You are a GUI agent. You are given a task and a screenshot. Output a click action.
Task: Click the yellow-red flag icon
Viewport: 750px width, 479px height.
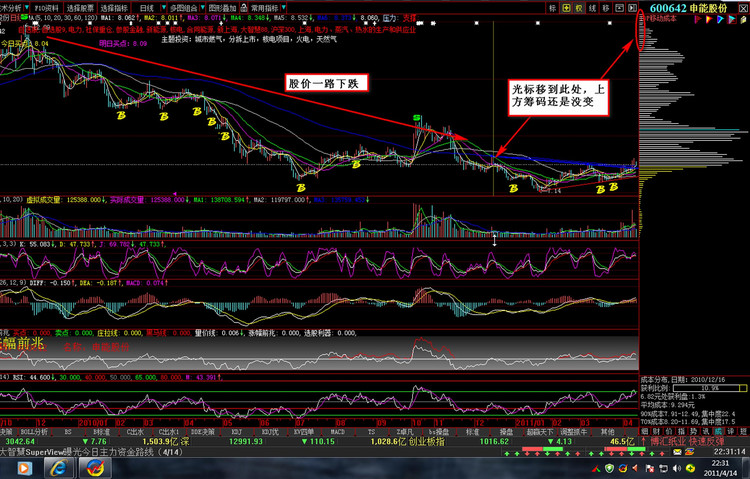[709, 19]
